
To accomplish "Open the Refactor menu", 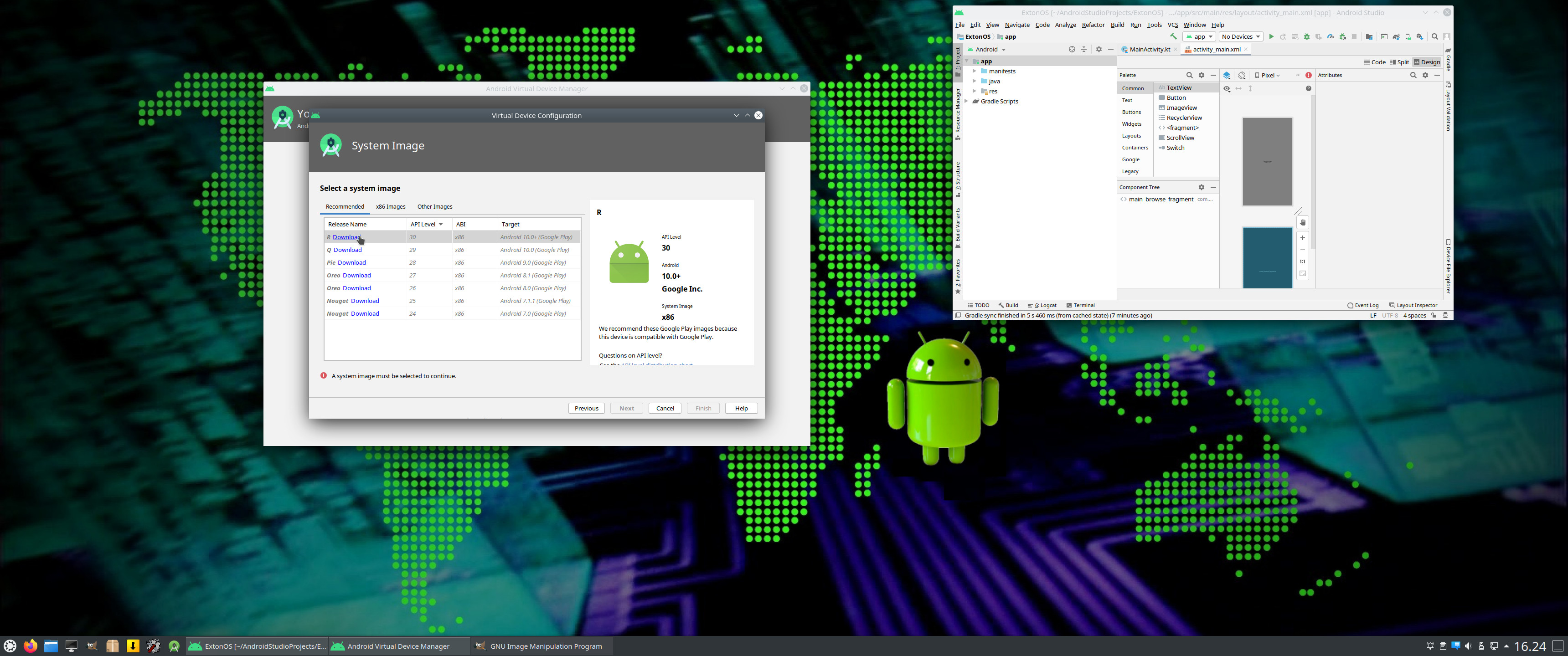I will [x=1093, y=25].
